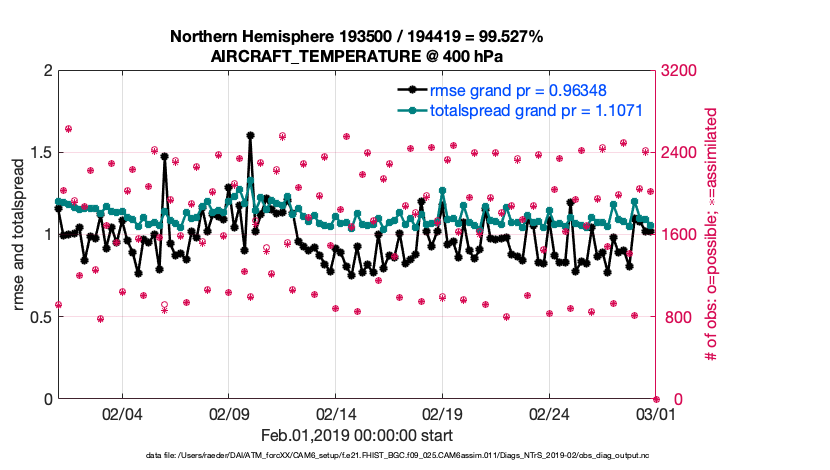Viewport: 830px width, 470px height.
Task: Click the red observation marker at bottom-right zero
Action: click(x=656, y=399)
